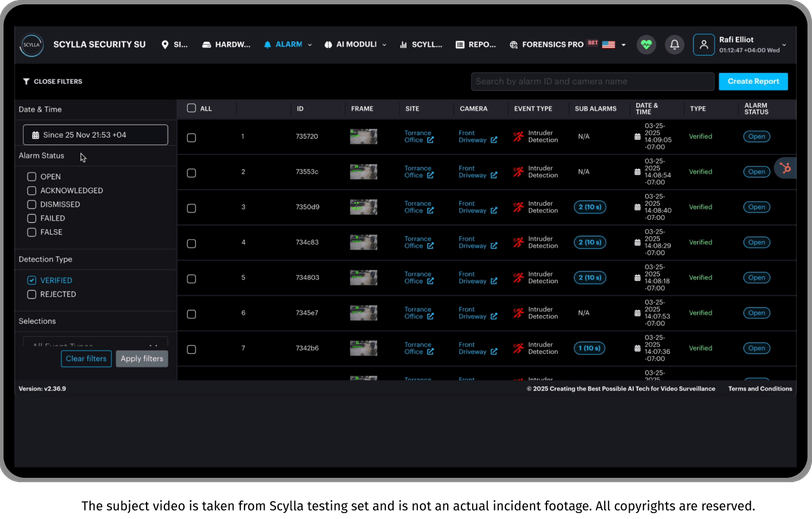Open Front Driveway external link for alarm 735720

pyautogui.click(x=494, y=140)
